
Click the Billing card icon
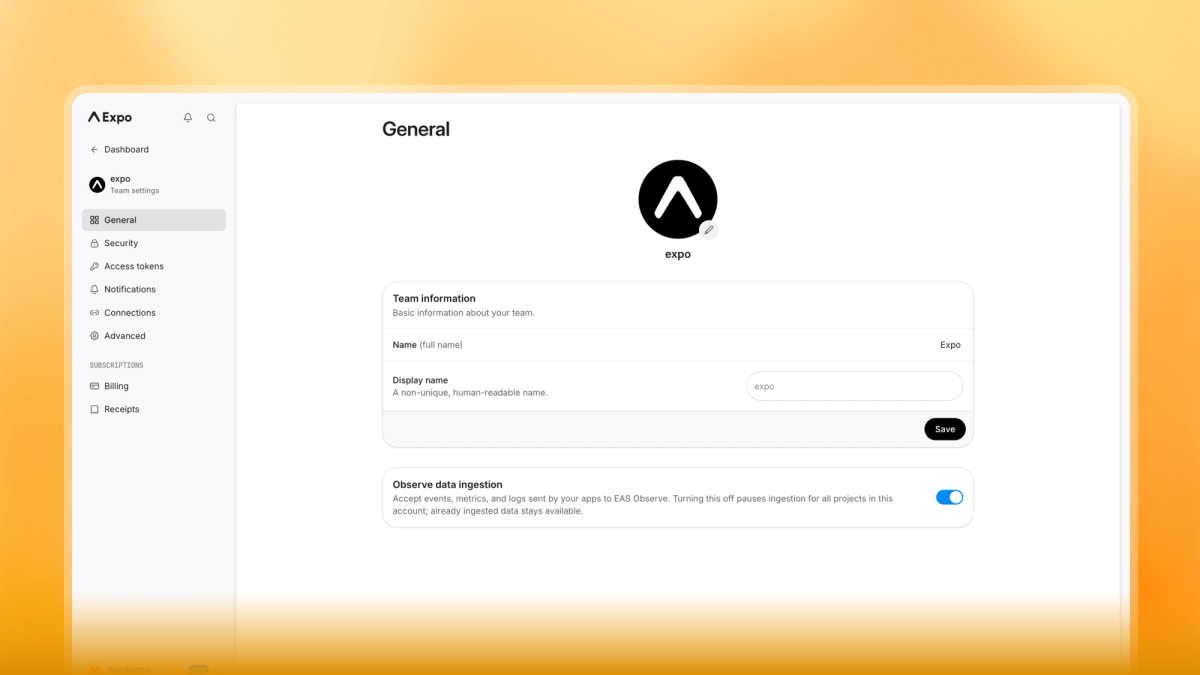(94, 386)
